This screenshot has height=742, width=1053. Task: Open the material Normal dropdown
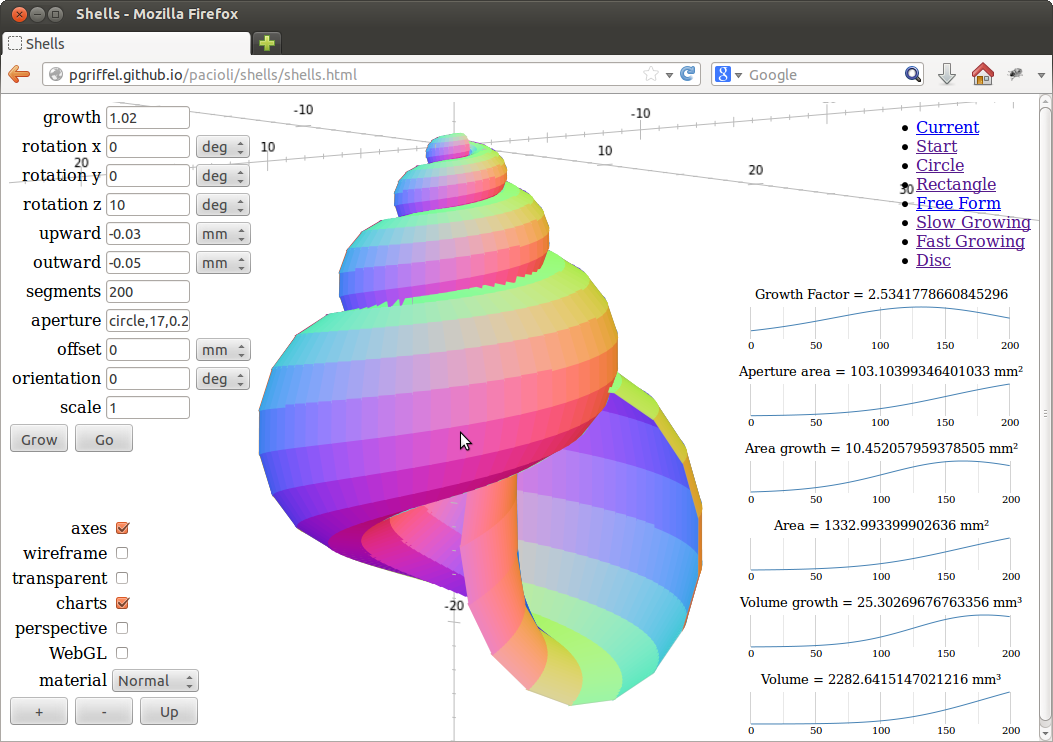[x=155, y=680]
